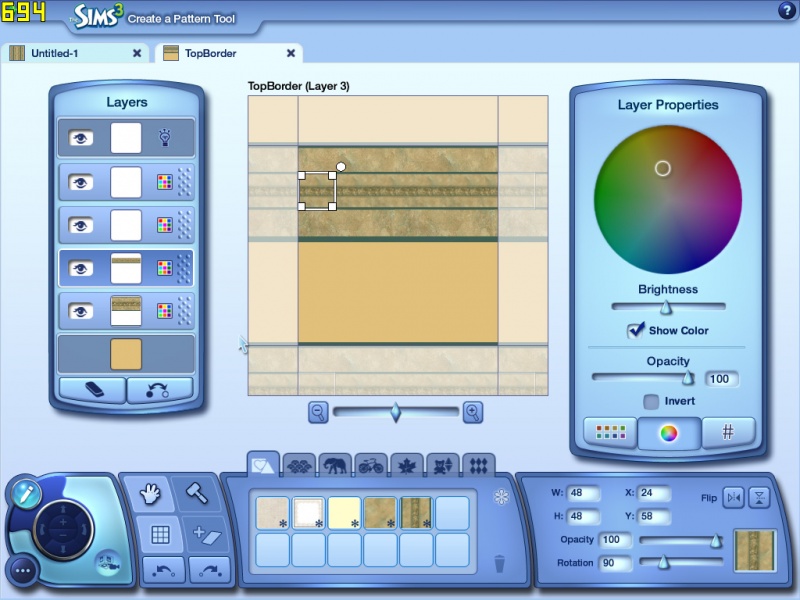Screen dimensions: 800x600
Task: Hide the top layer with its eye icon
Action: (81, 138)
